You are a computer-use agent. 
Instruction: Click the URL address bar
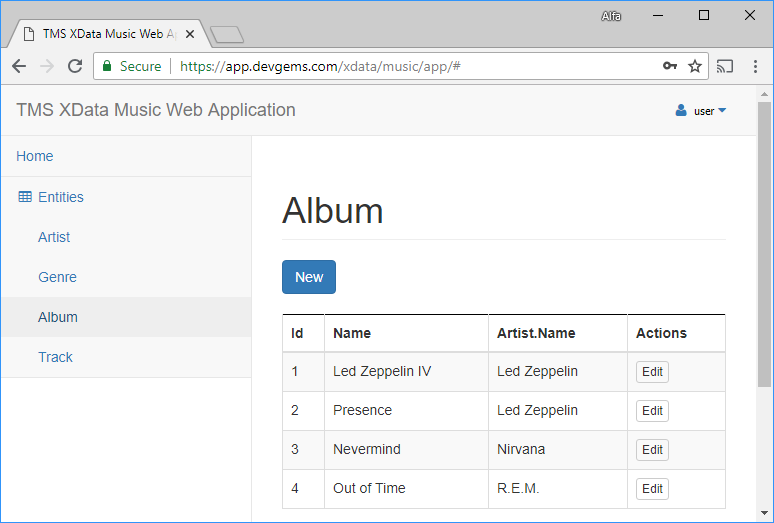[x=400, y=66]
